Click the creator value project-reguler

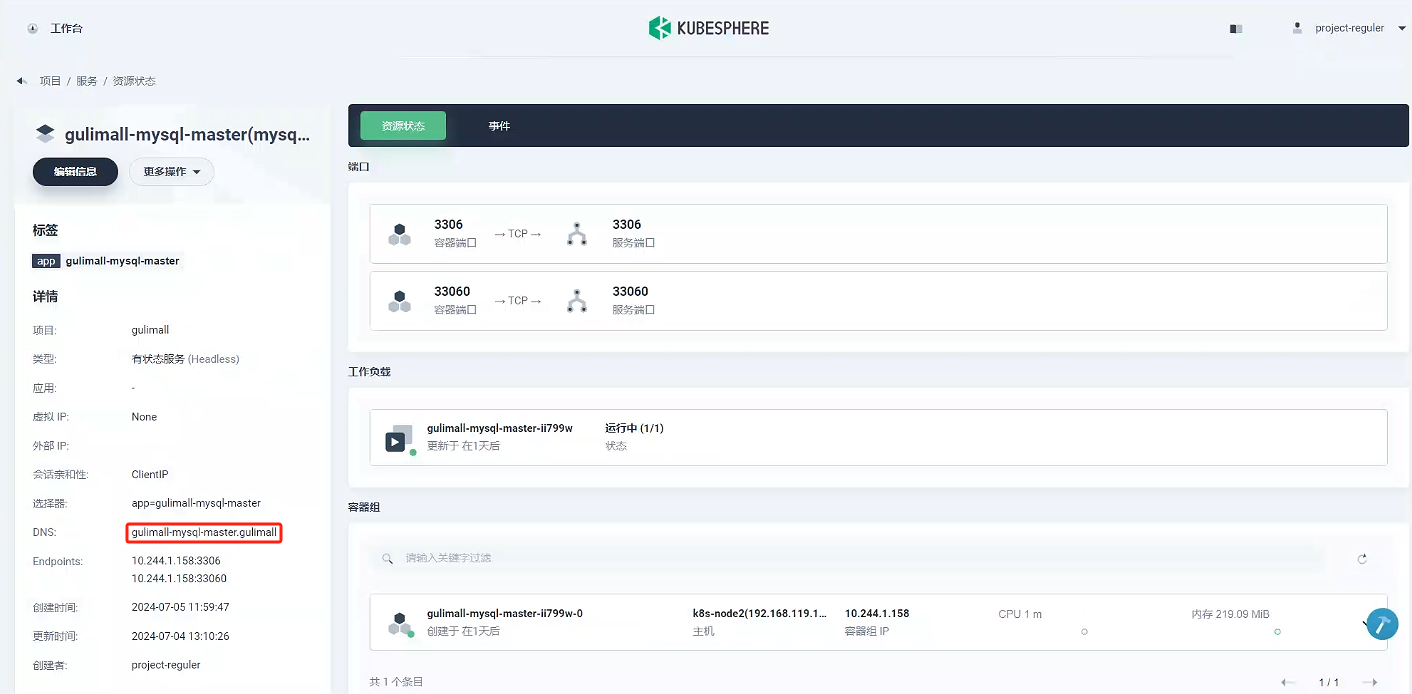[166, 665]
